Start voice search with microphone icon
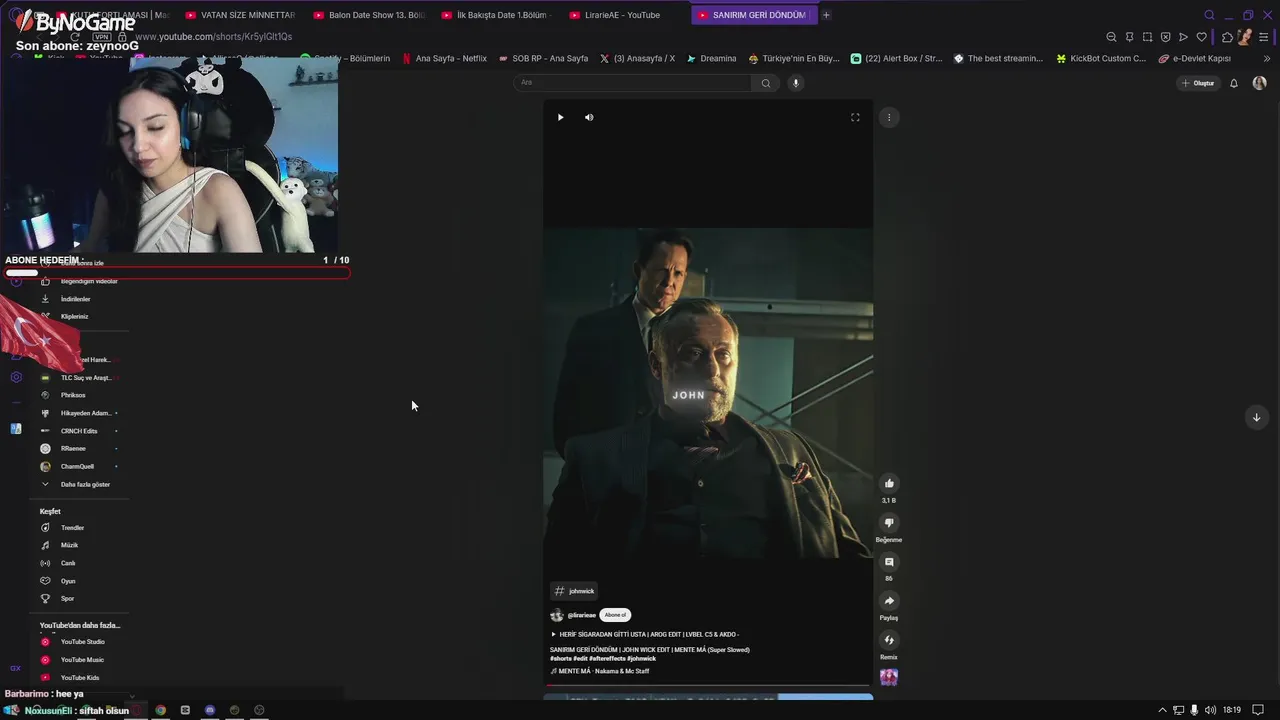 pos(796,83)
